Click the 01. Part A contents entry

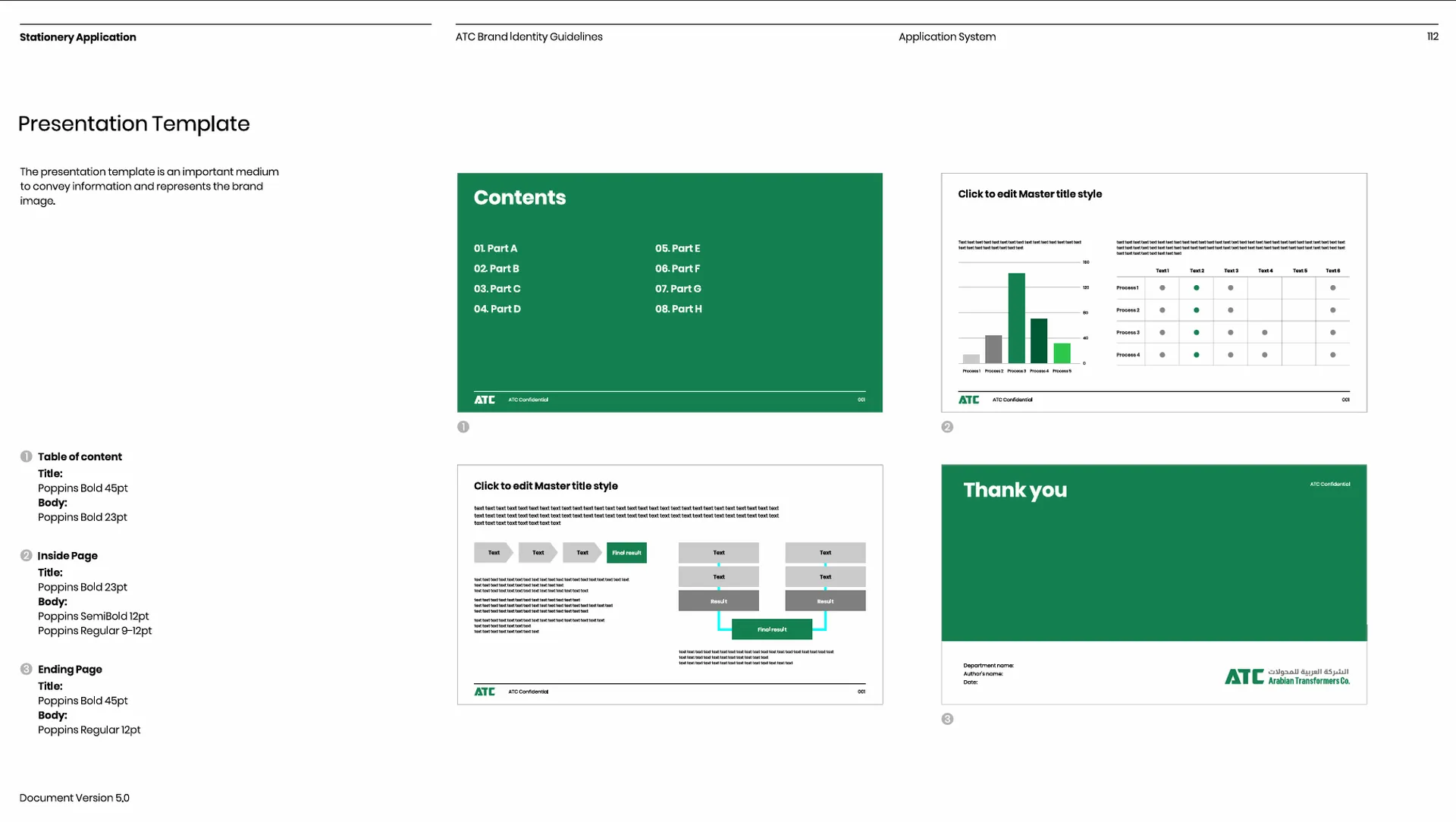pyautogui.click(x=496, y=249)
